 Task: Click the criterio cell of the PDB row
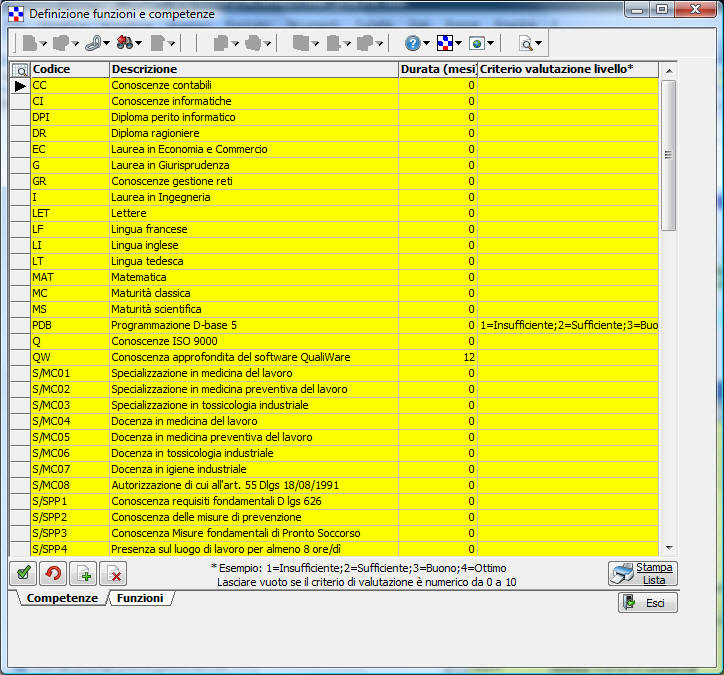(567, 325)
